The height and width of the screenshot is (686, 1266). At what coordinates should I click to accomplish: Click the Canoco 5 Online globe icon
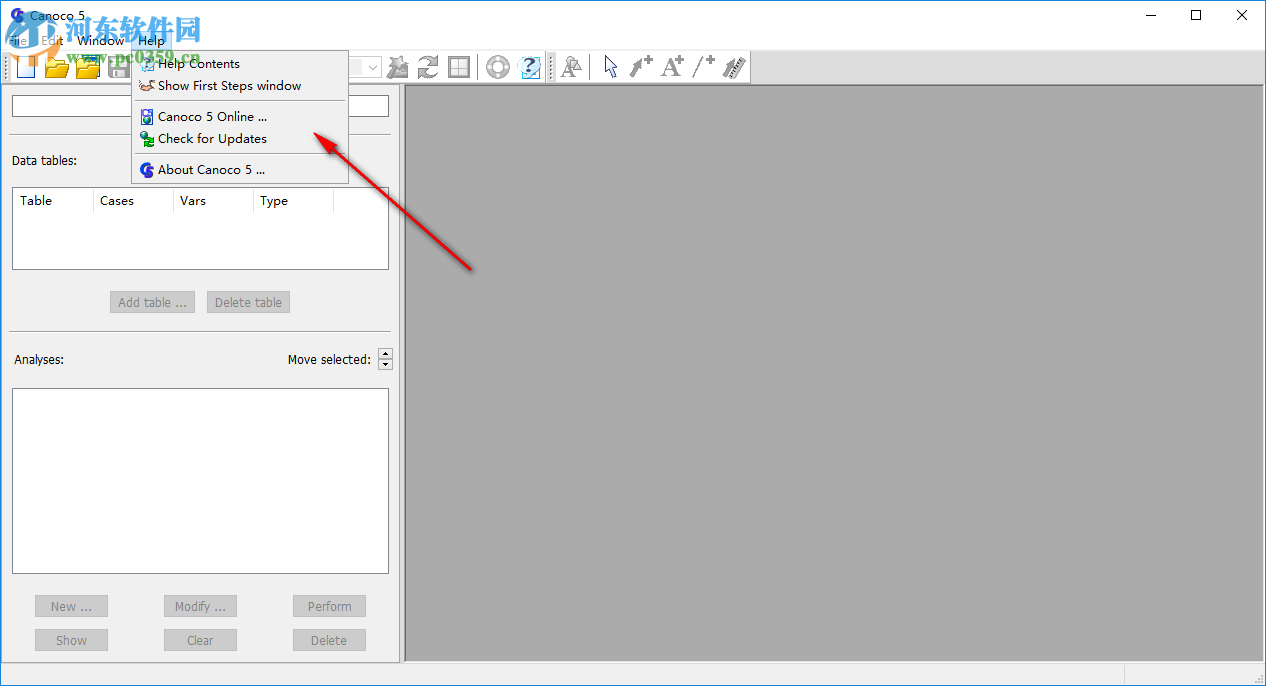pos(147,117)
